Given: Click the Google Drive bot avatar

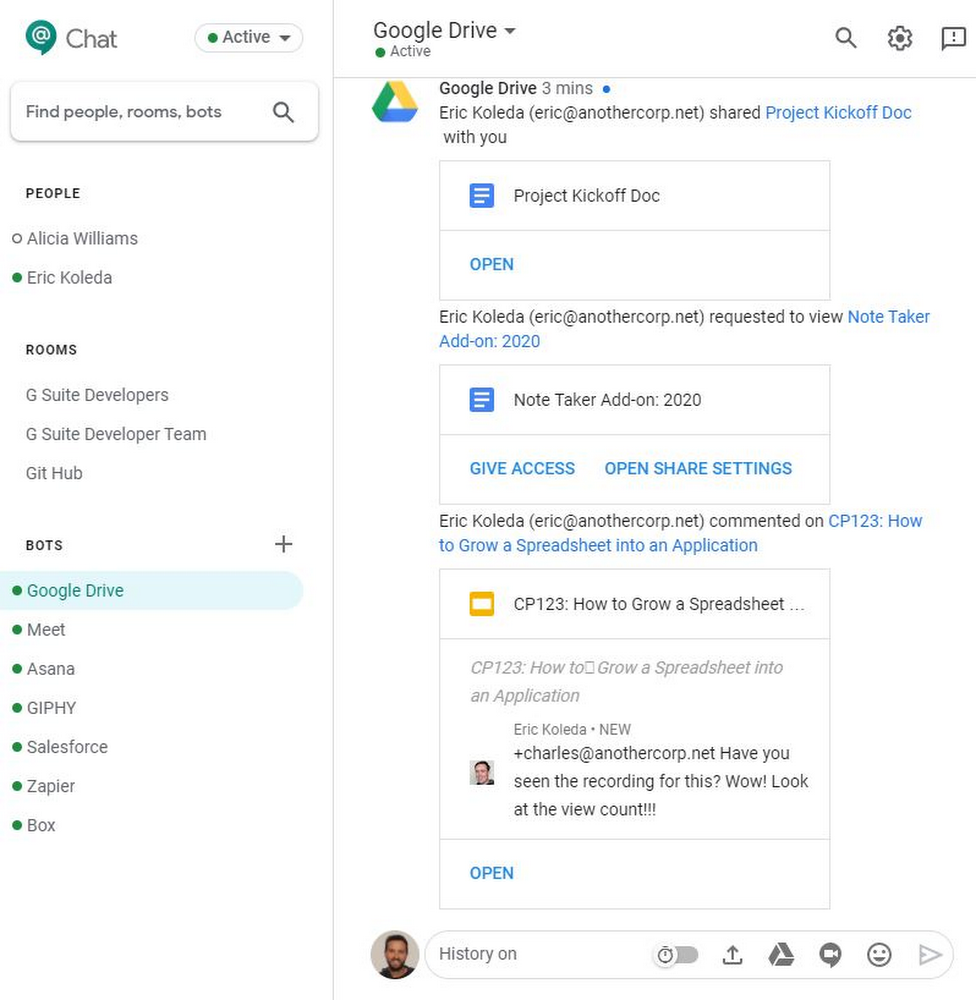Looking at the screenshot, I should pos(395,102).
